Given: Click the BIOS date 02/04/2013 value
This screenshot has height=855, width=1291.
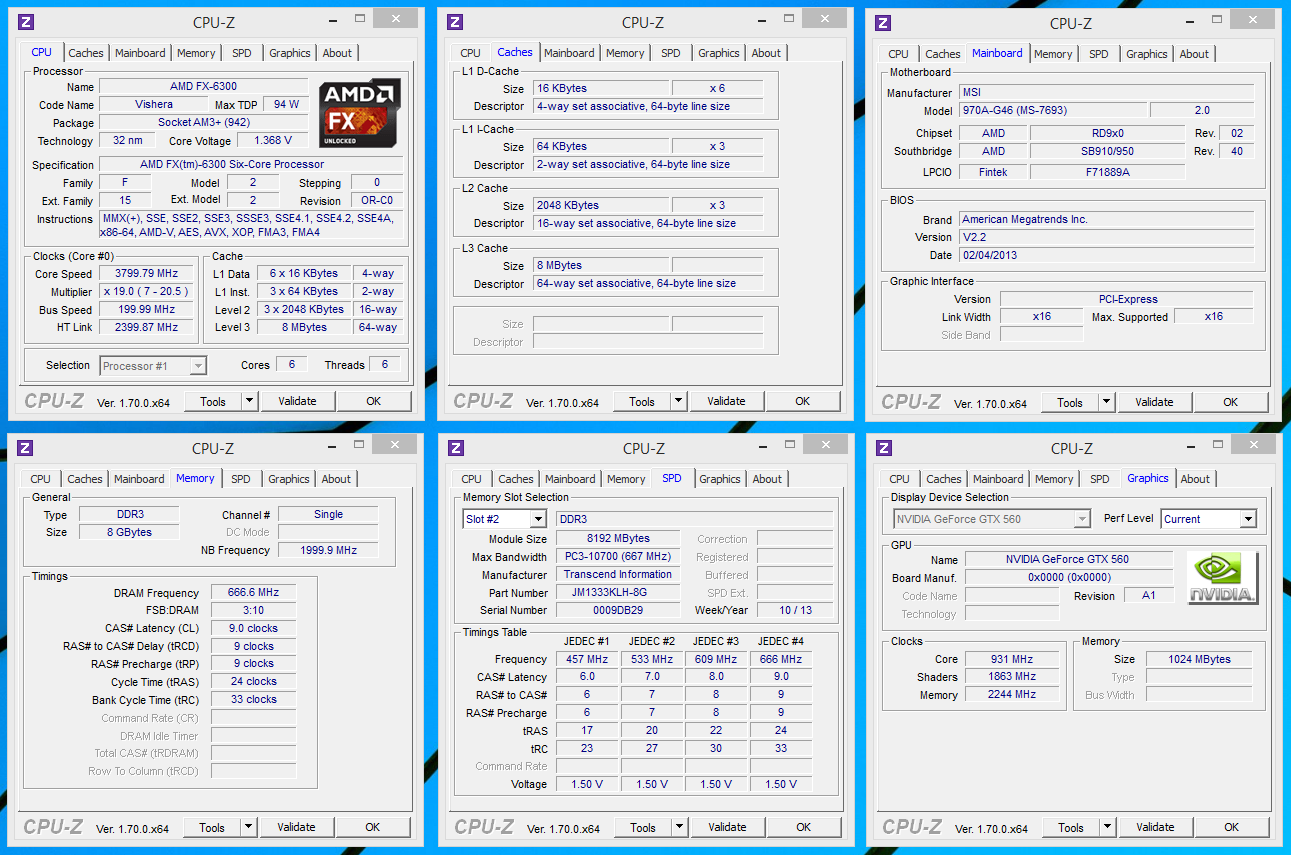Looking at the screenshot, I should click(1105, 255).
